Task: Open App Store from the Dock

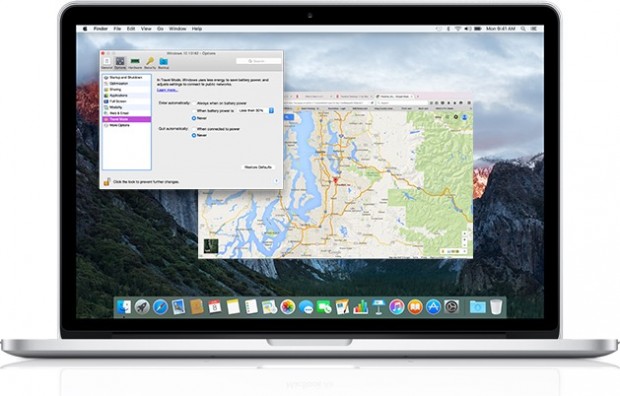Action: click(x=433, y=307)
